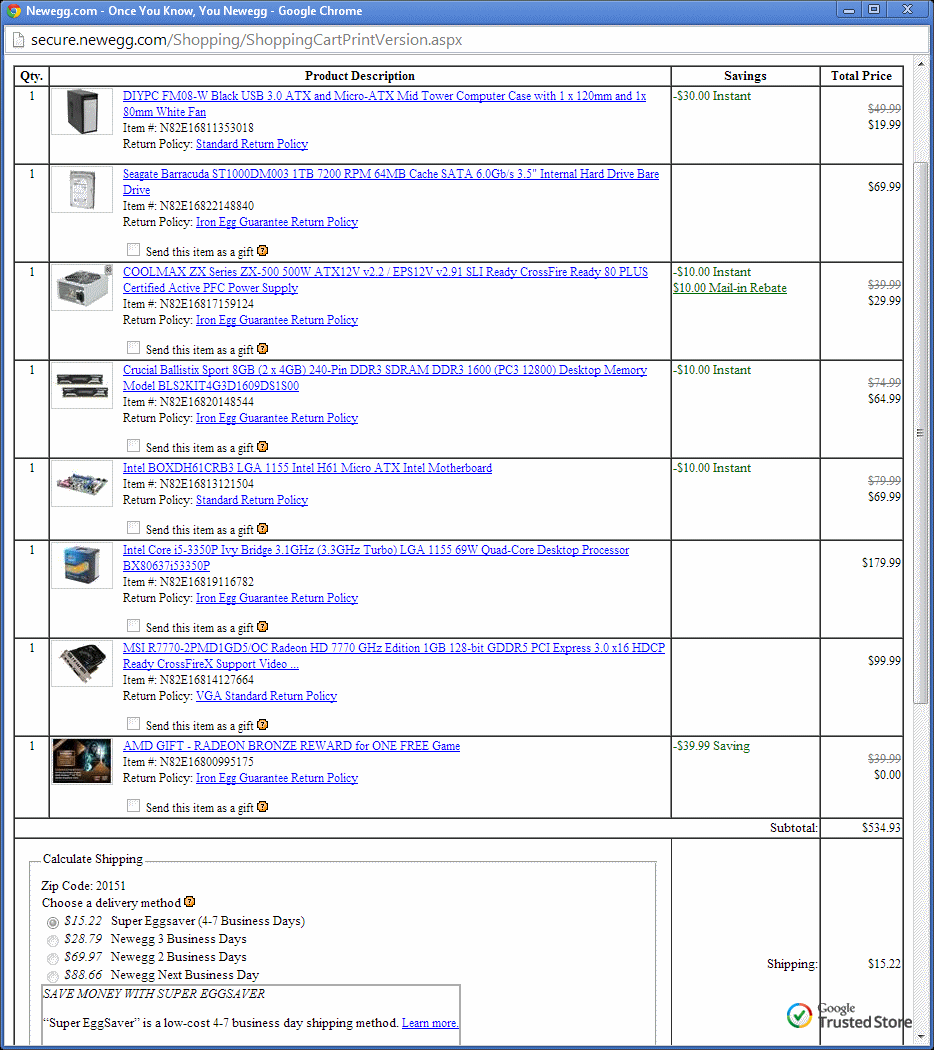Open Standard Return Policy for DIYPC case

252,144
